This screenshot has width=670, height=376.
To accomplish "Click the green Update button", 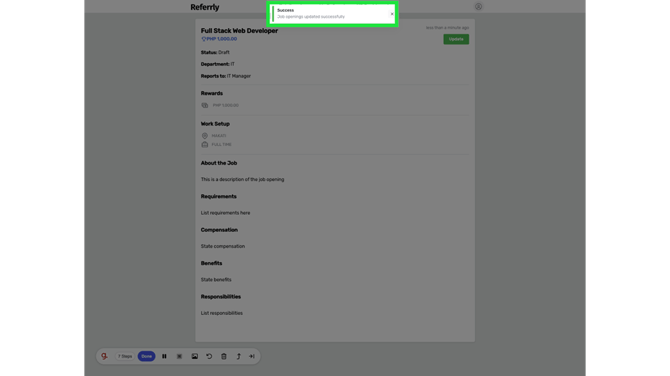I will click(456, 39).
